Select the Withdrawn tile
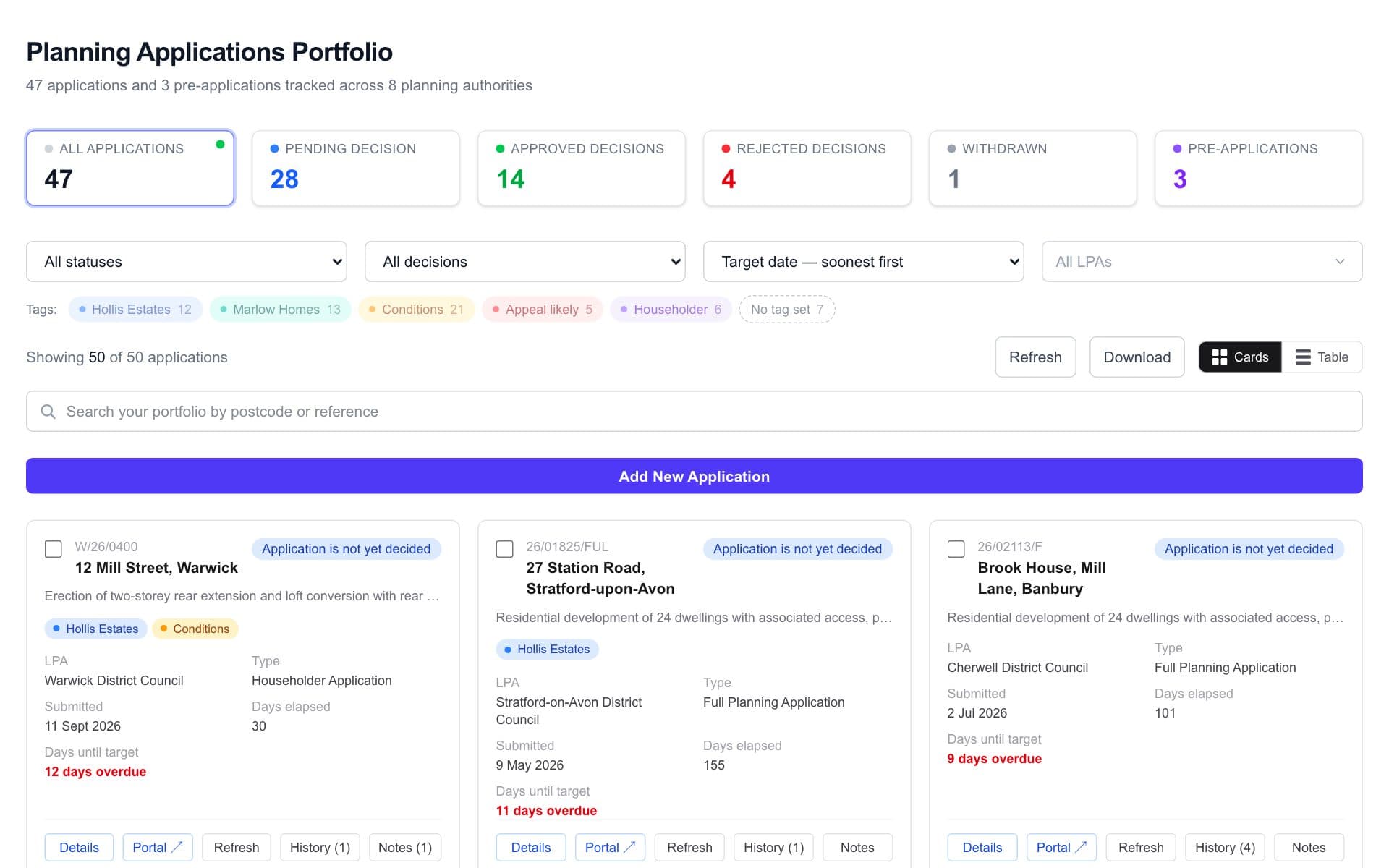Screen dimensions: 1389x868 [x=1033, y=168]
